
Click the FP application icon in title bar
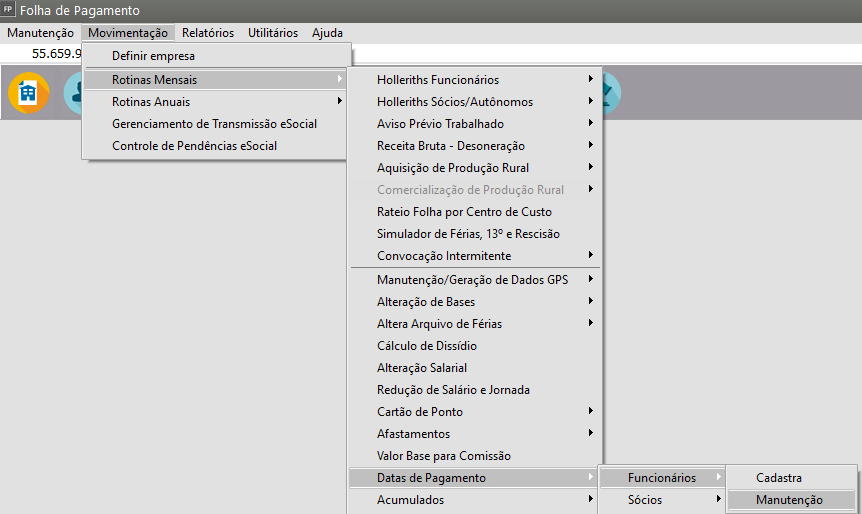9,10
